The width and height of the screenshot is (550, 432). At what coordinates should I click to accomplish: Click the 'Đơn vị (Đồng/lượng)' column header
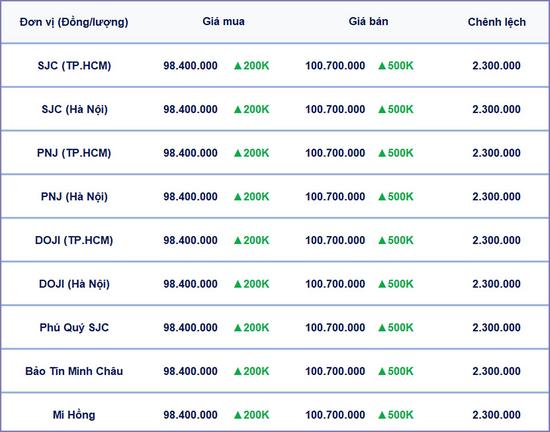tap(74, 22)
